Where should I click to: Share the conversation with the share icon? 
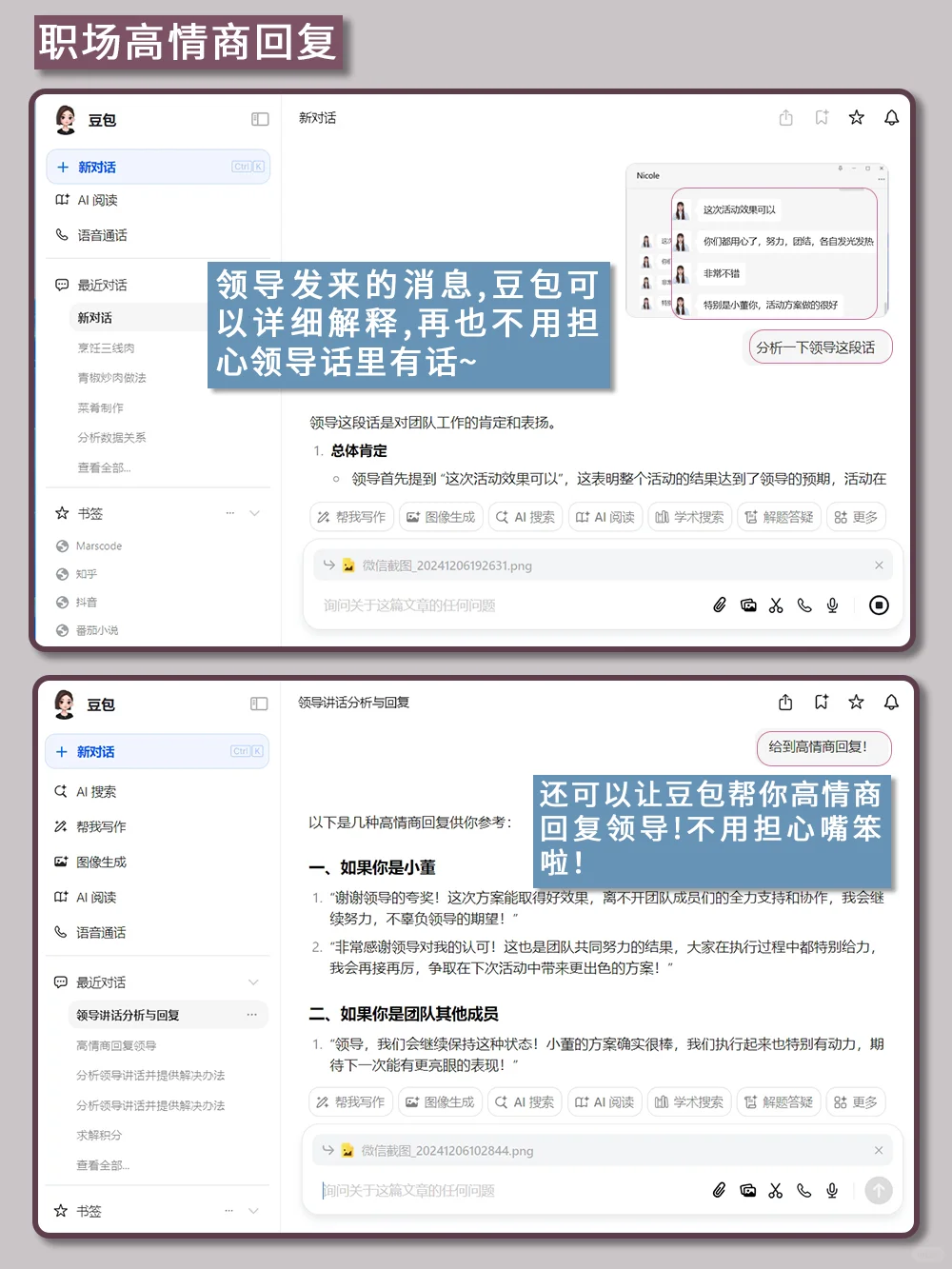[785, 118]
